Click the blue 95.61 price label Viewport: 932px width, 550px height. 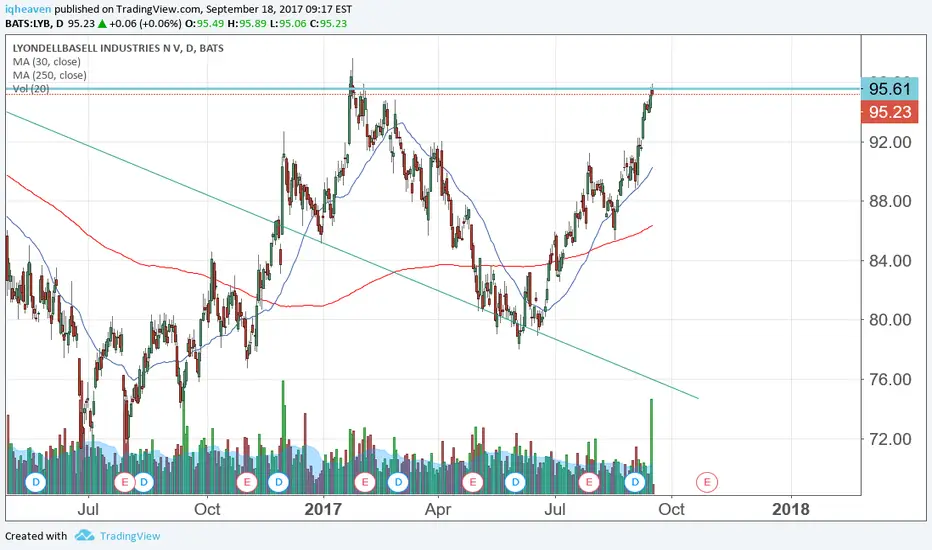coord(889,89)
